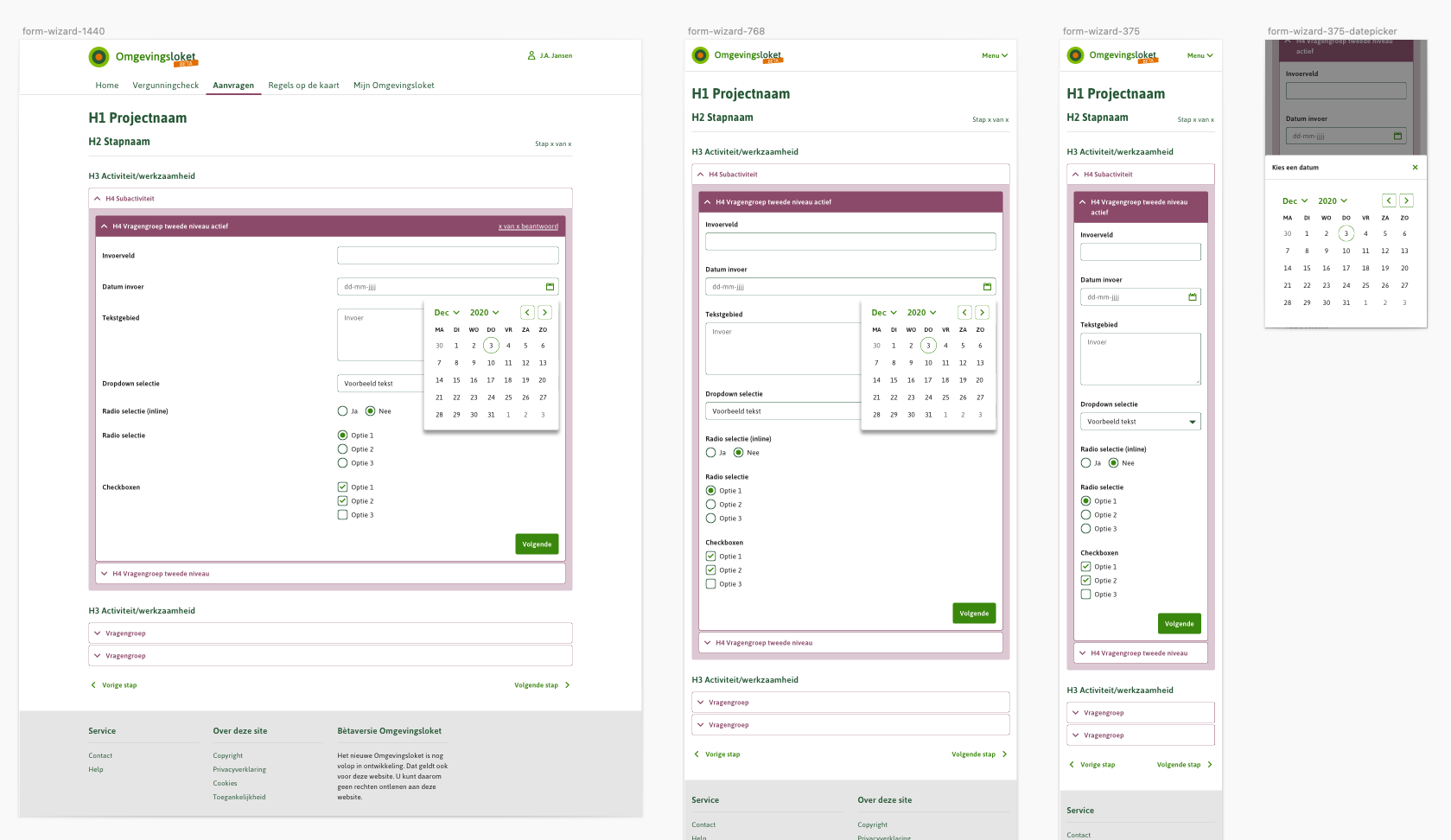Click the dropdown arrow on Dropdown selectie
Viewport: 1451px width, 840px height.
[1193, 421]
